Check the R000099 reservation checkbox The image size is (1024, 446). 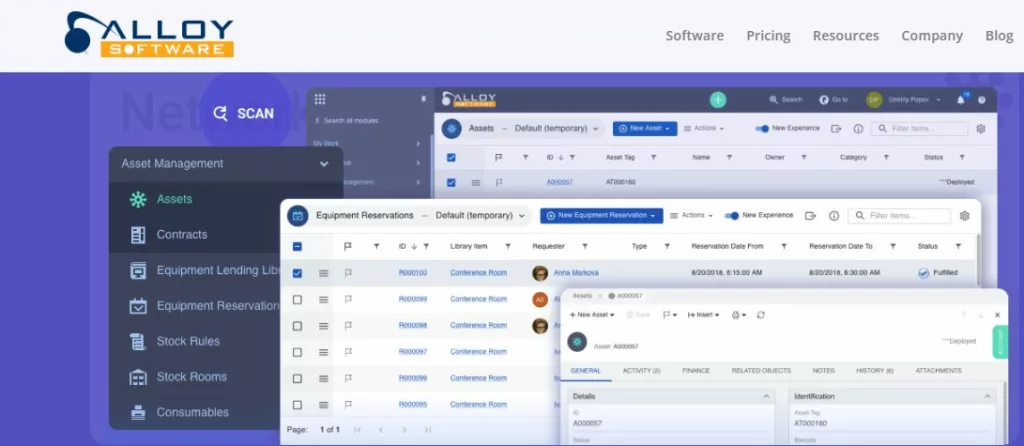297,299
